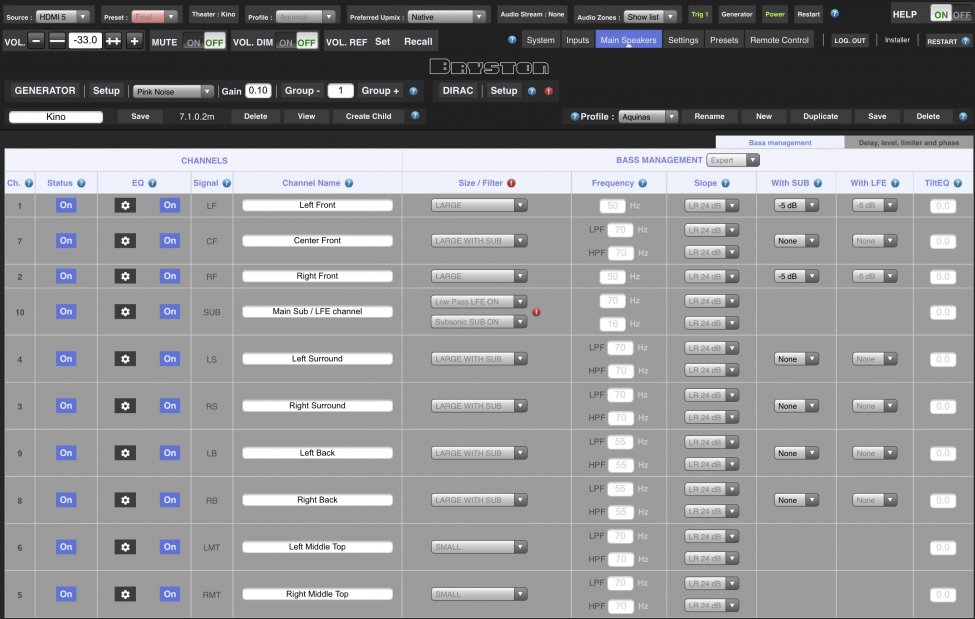
Task: Open Low Pass LFE ON dropdown
Action: pos(479,302)
